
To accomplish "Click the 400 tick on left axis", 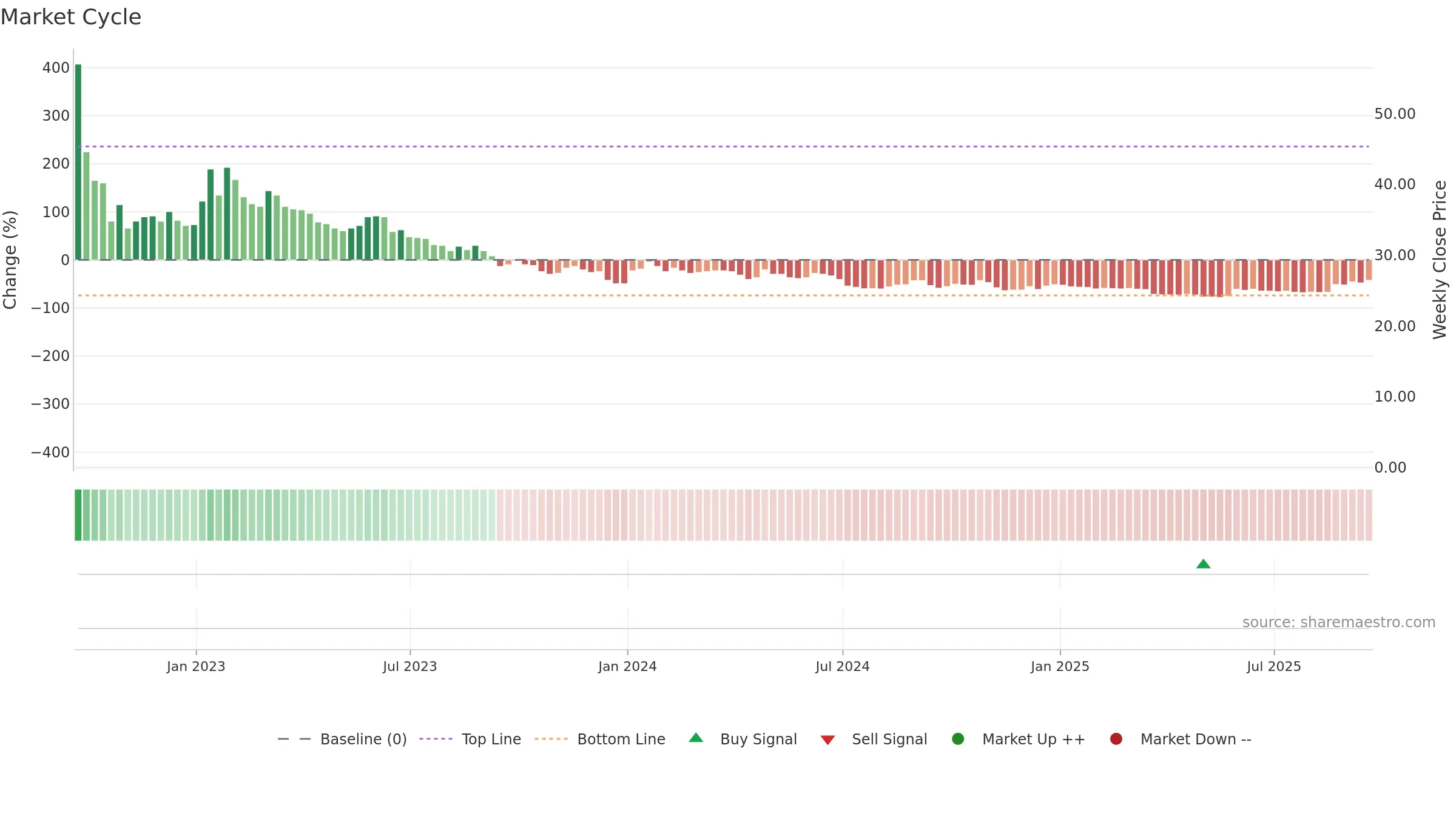I will pyautogui.click(x=56, y=68).
